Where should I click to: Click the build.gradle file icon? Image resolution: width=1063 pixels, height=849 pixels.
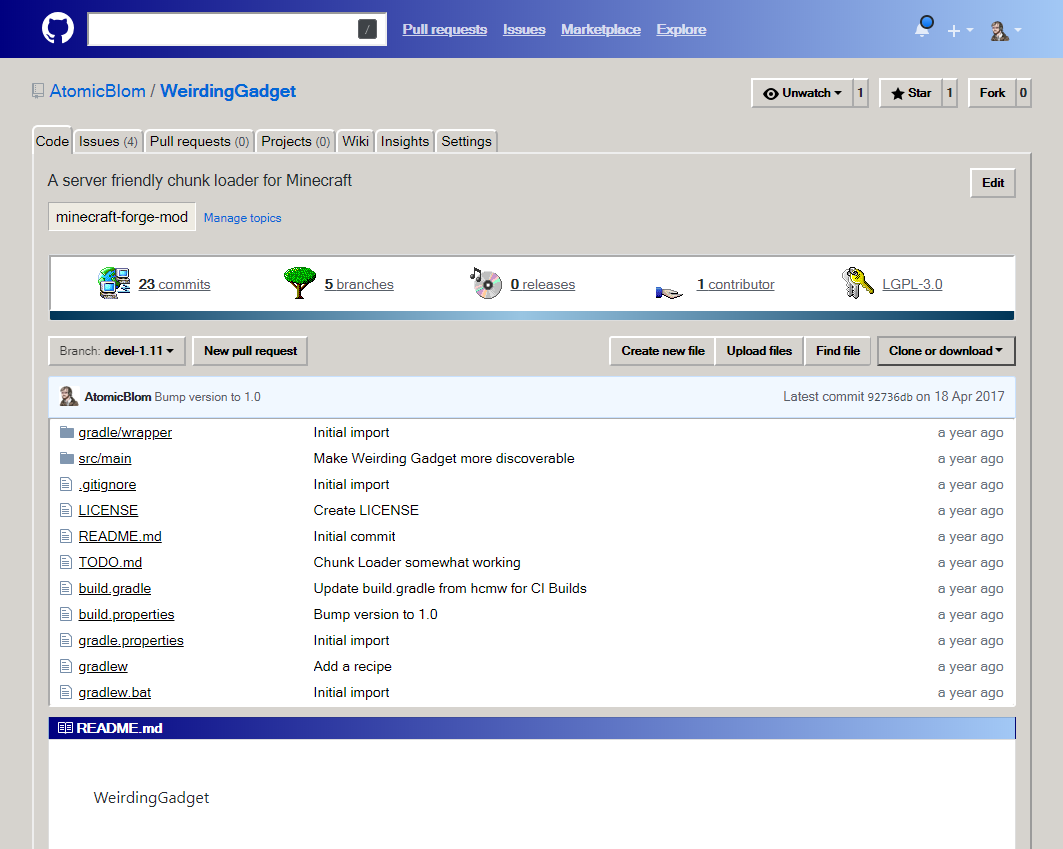[66, 588]
